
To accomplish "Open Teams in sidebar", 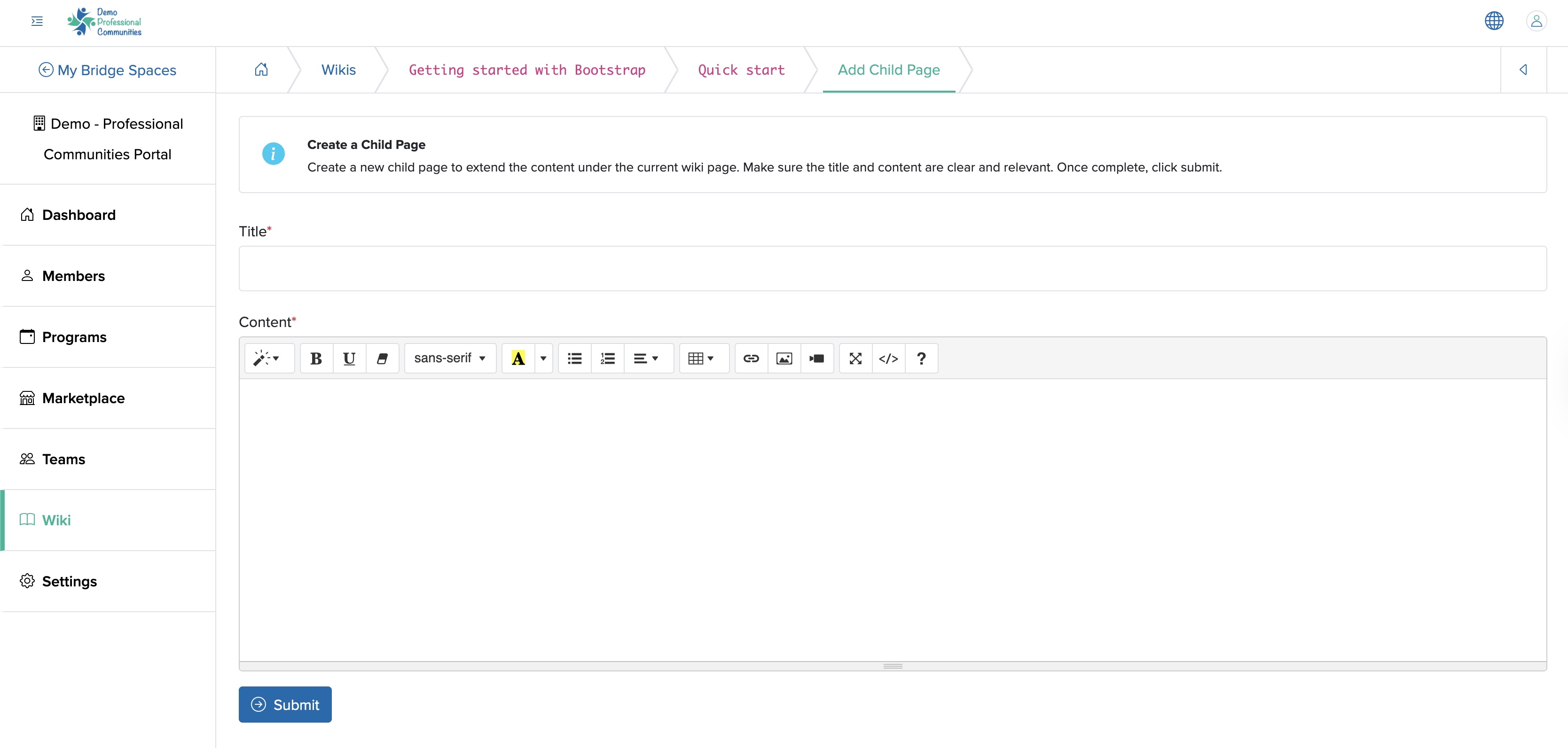I will click(x=108, y=459).
